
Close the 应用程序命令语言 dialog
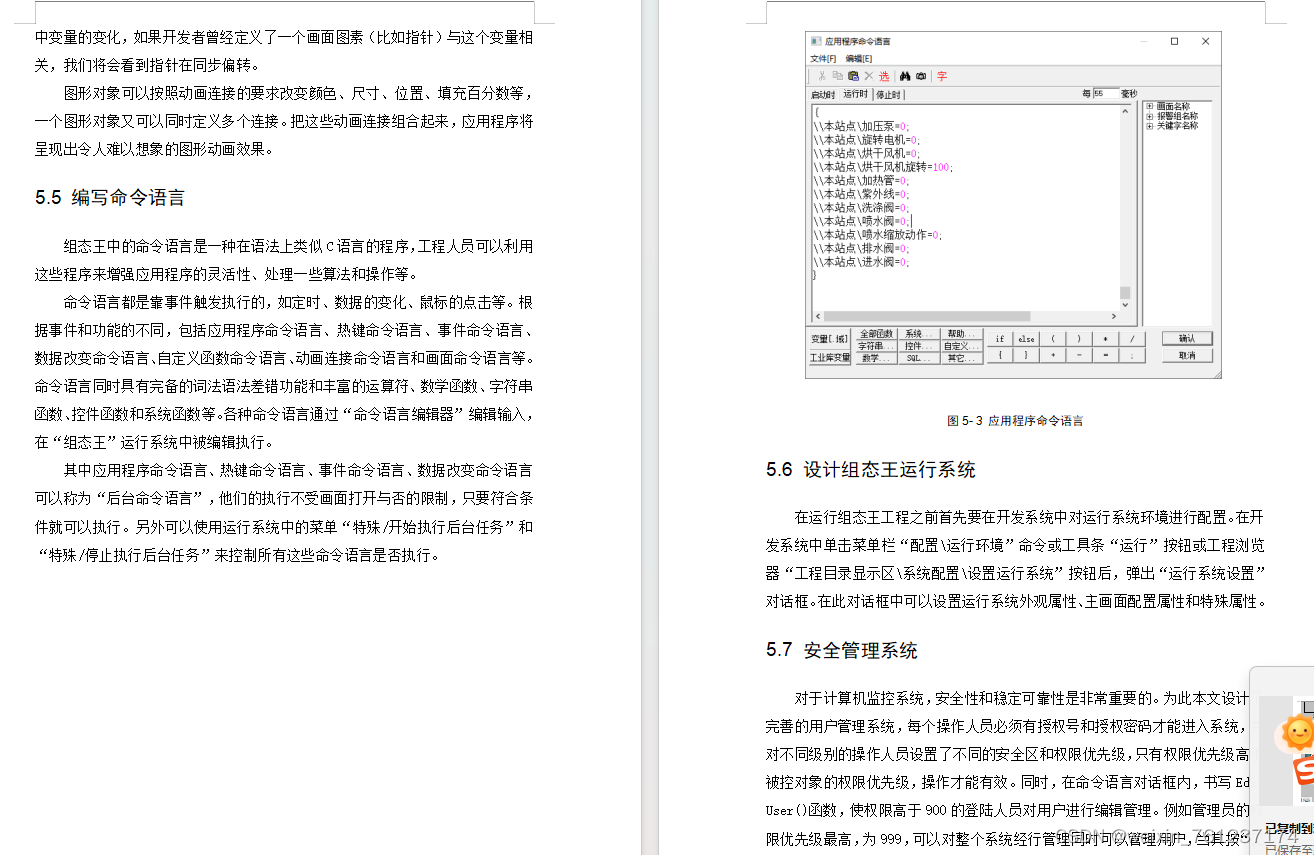(x=1206, y=42)
